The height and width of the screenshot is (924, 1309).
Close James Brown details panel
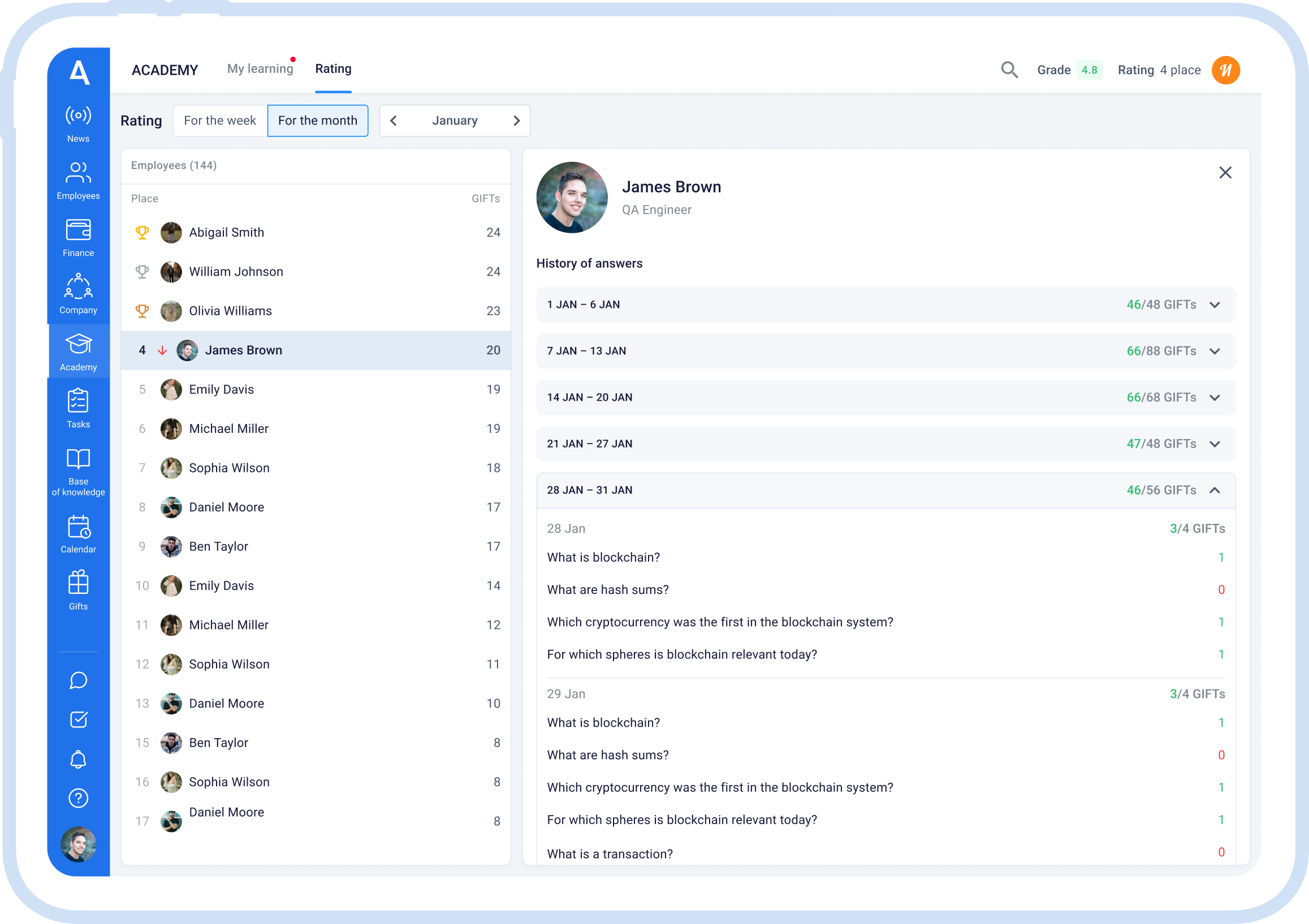(x=1225, y=172)
